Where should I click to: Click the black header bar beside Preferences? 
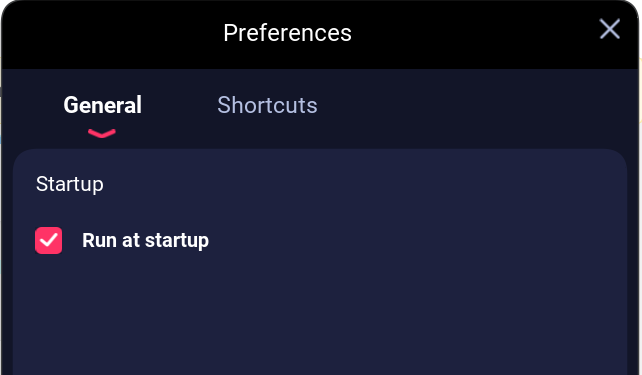[471, 35]
